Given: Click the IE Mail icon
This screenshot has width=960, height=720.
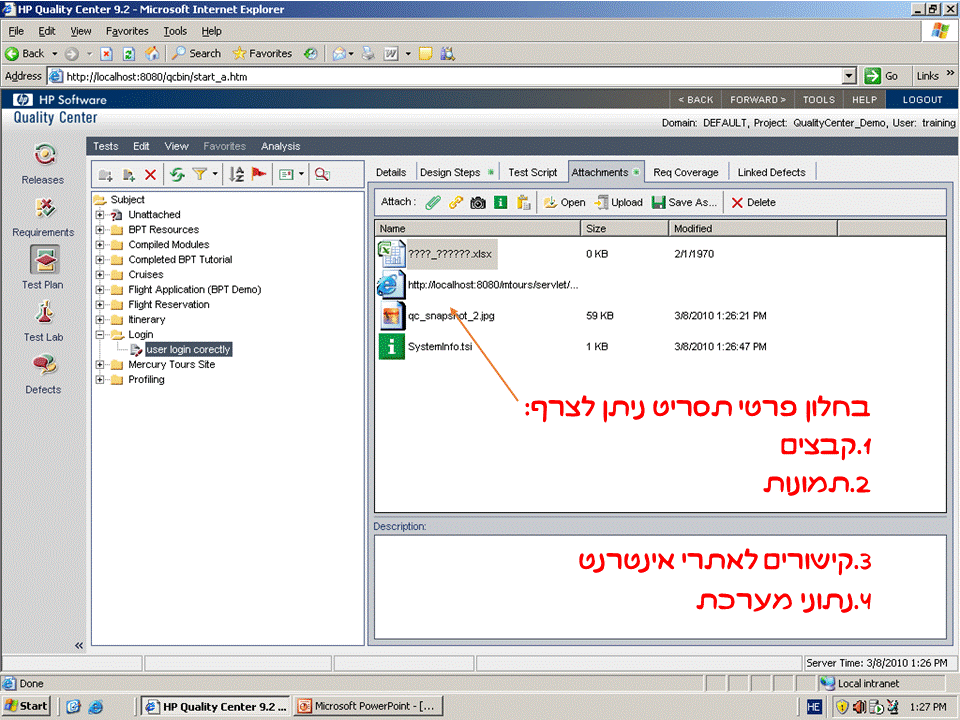Looking at the screenshot, I should (339, 54).
